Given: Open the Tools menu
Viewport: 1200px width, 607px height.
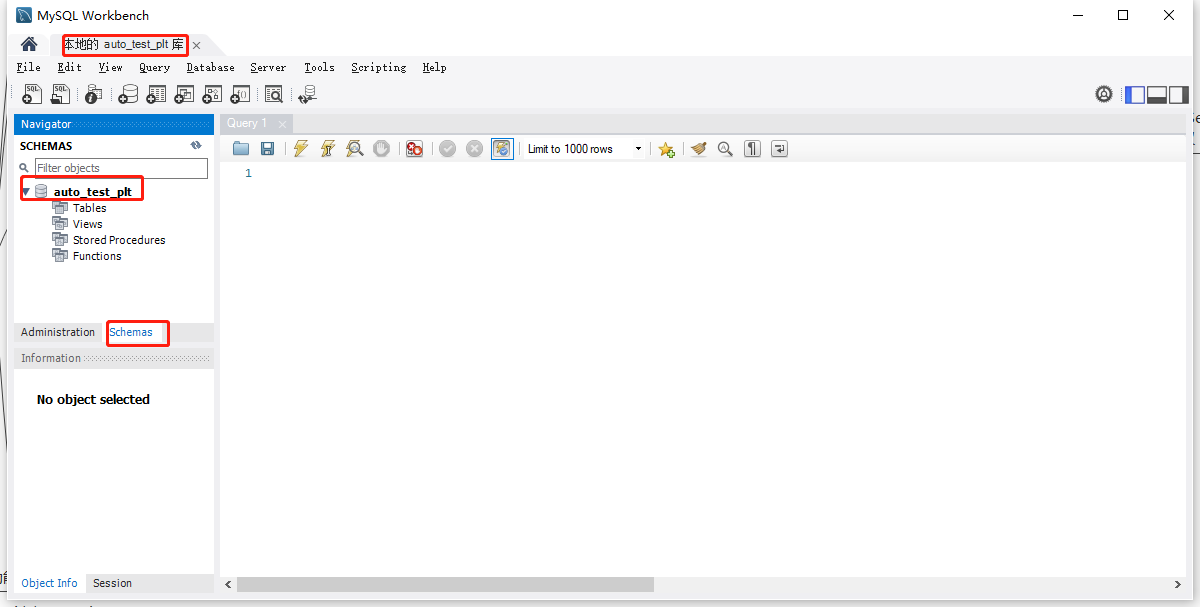Looking at the screenshot, I should click(319, 67).
